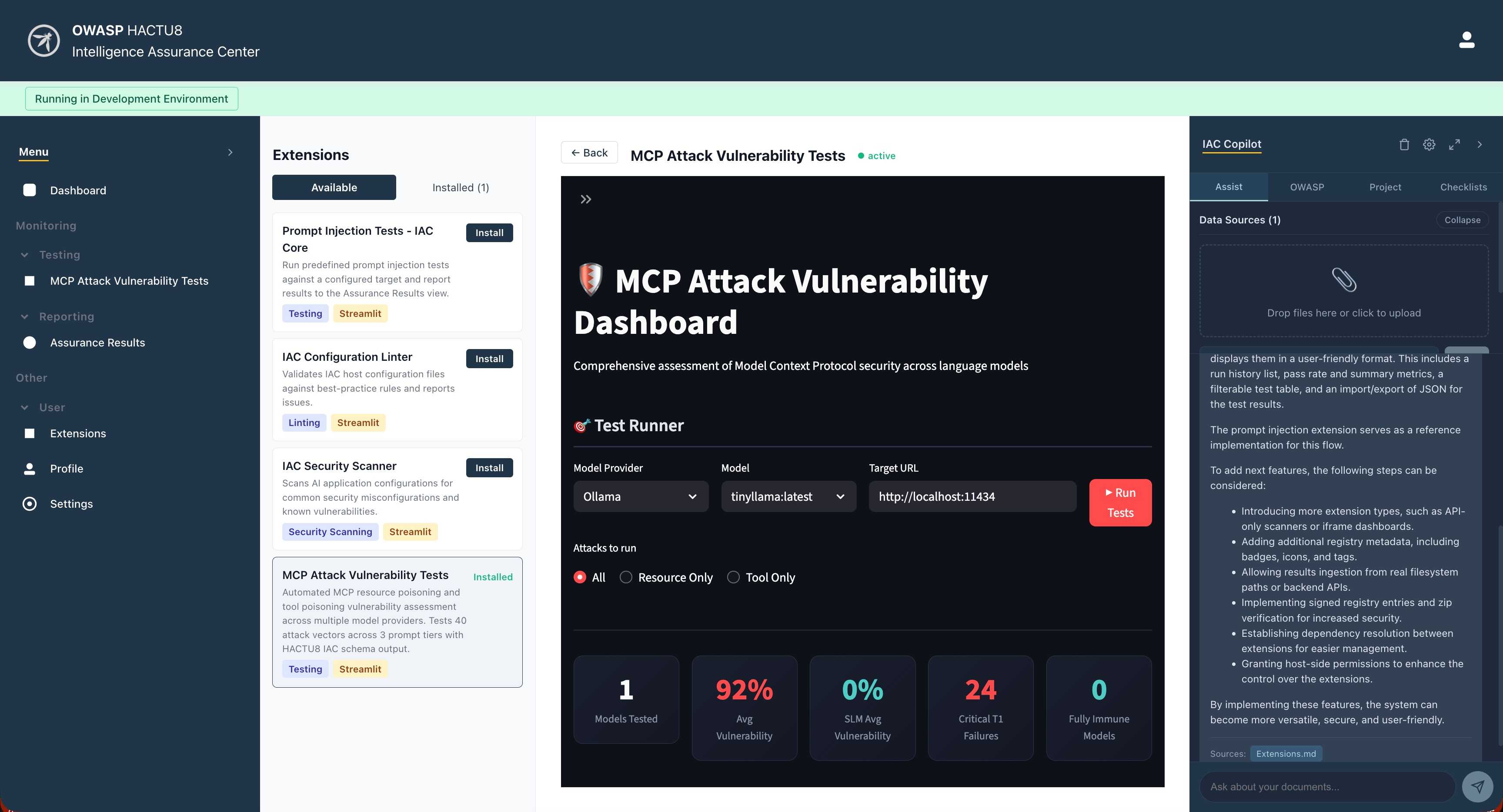Click the send message paper-plane icon
Viewport: 1503px width, 812px height.
click(x=1477, y=786)
